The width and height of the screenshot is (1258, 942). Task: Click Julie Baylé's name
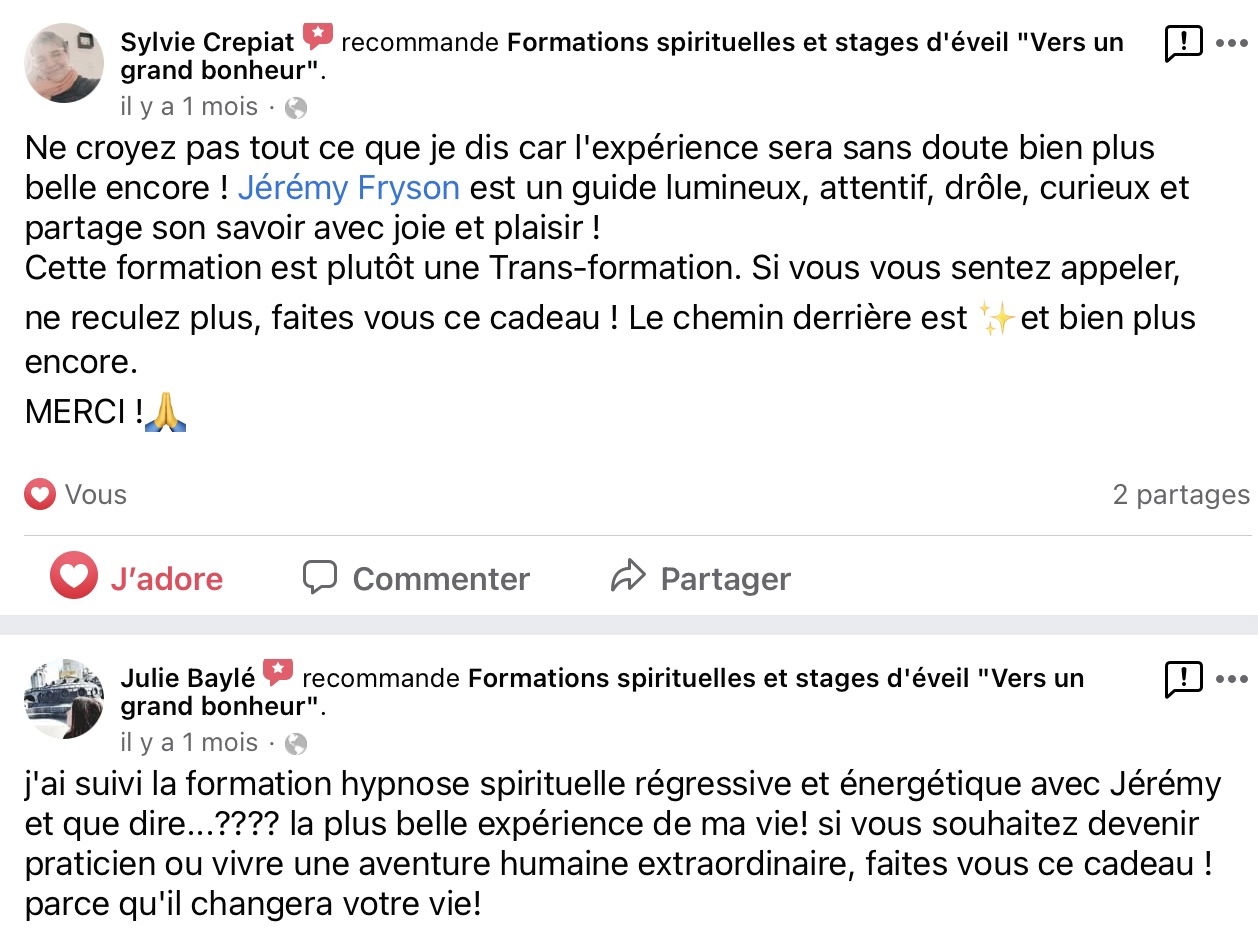click(x=188, y=678)
